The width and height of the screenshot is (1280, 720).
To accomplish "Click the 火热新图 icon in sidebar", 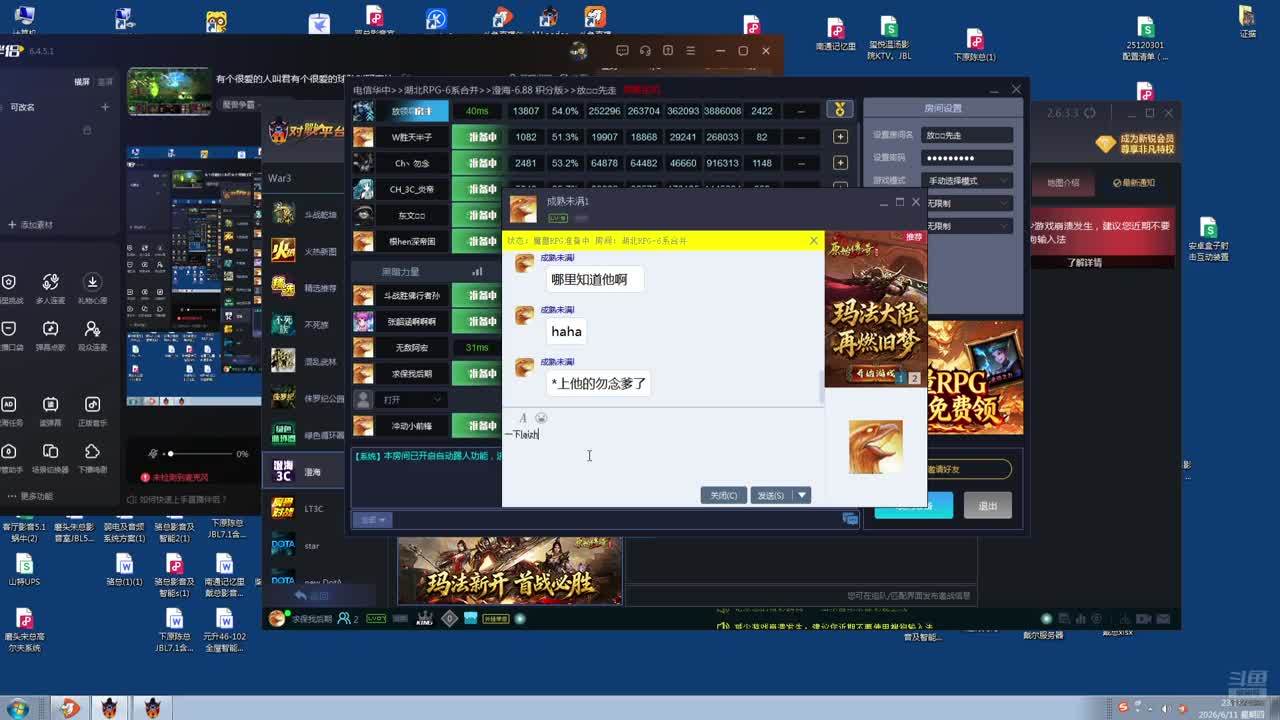I will coord(284,251).
